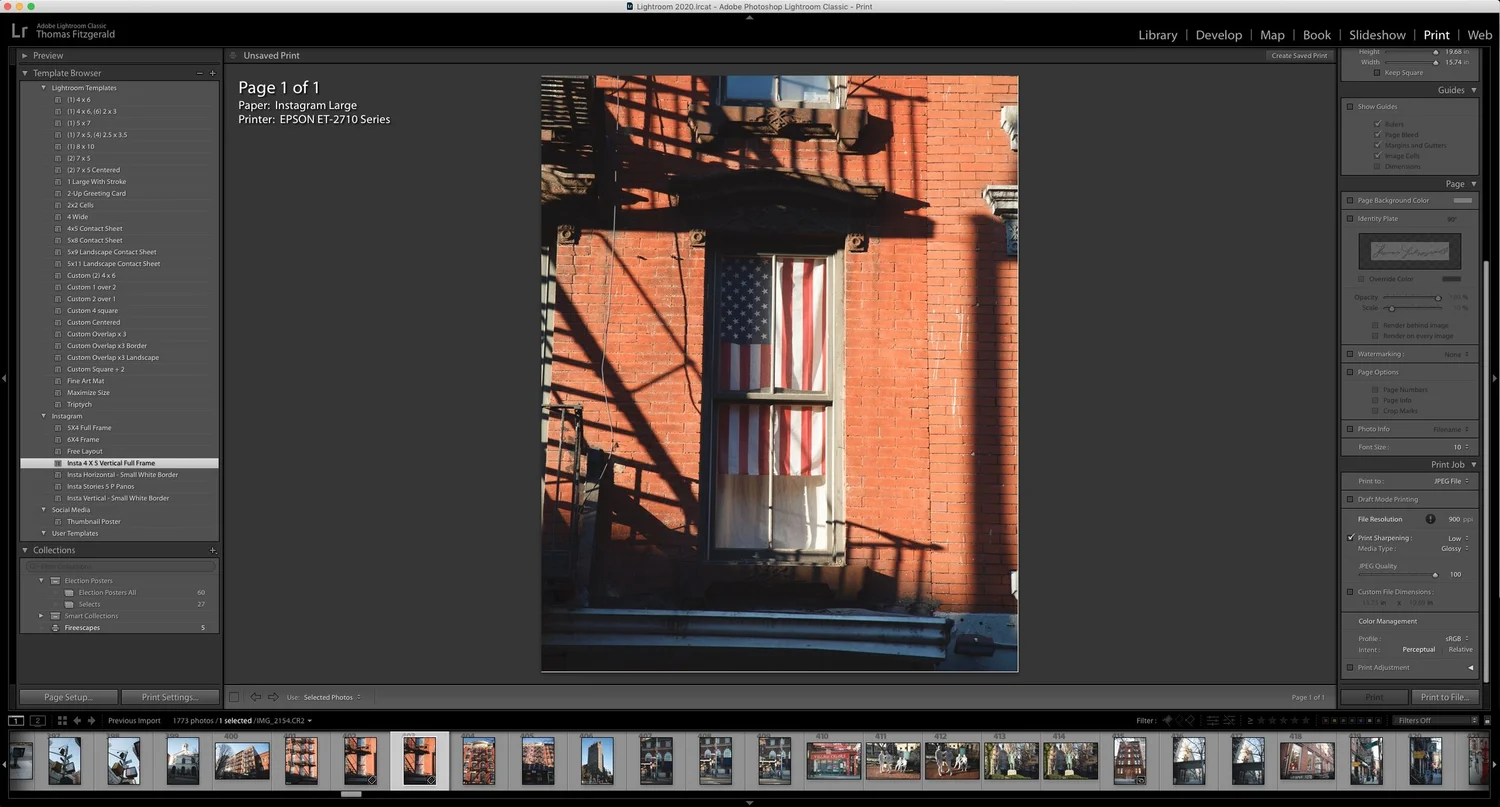1500x807 pixels.
Task: Click Create Saved Print
Action: click(x=1299, y=56)
